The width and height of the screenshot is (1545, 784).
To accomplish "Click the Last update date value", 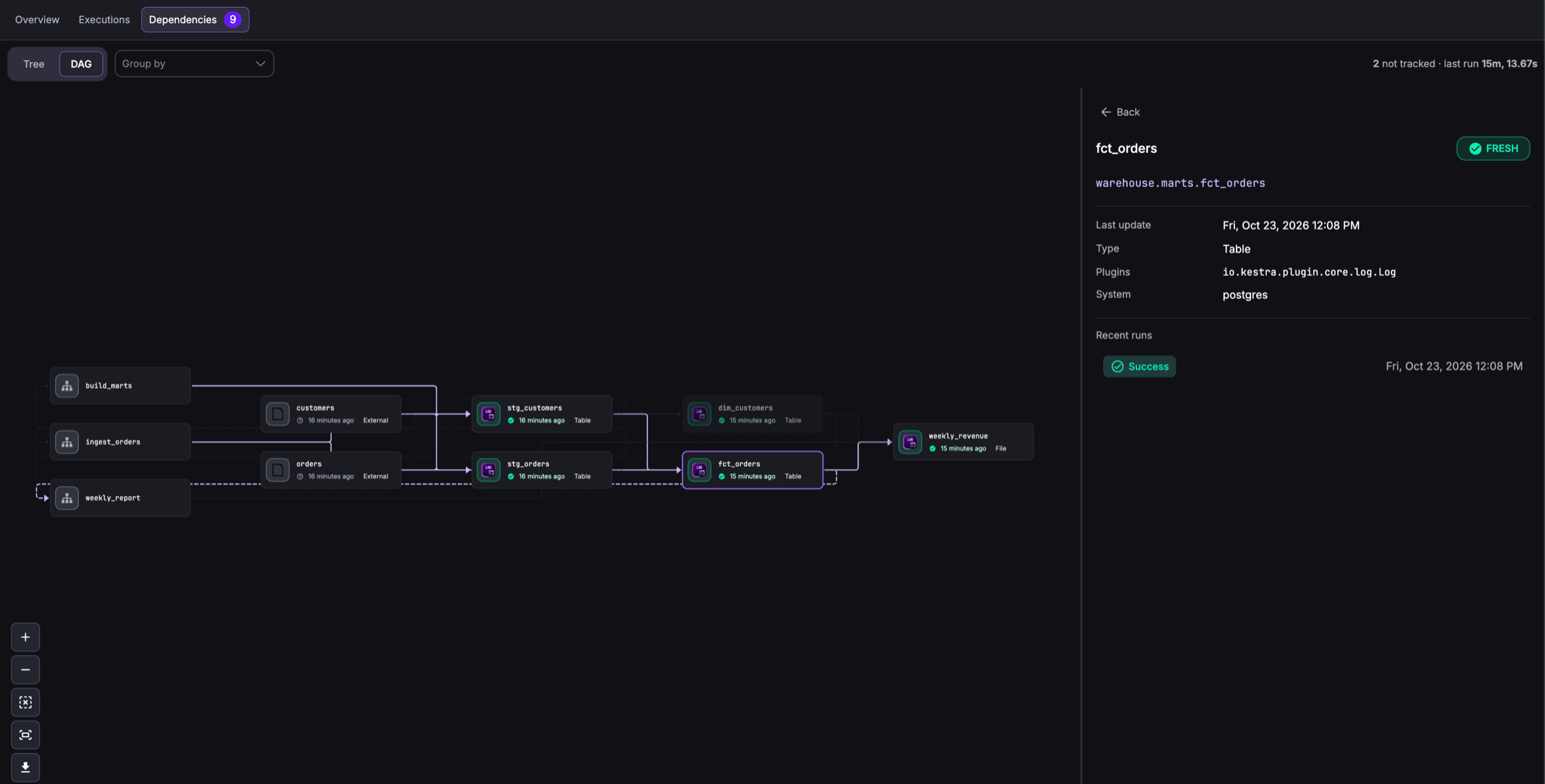I will point(1291,226).
